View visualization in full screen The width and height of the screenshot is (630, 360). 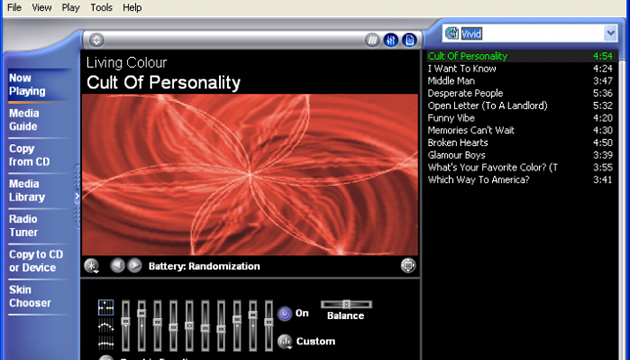(x=408, y=266)
